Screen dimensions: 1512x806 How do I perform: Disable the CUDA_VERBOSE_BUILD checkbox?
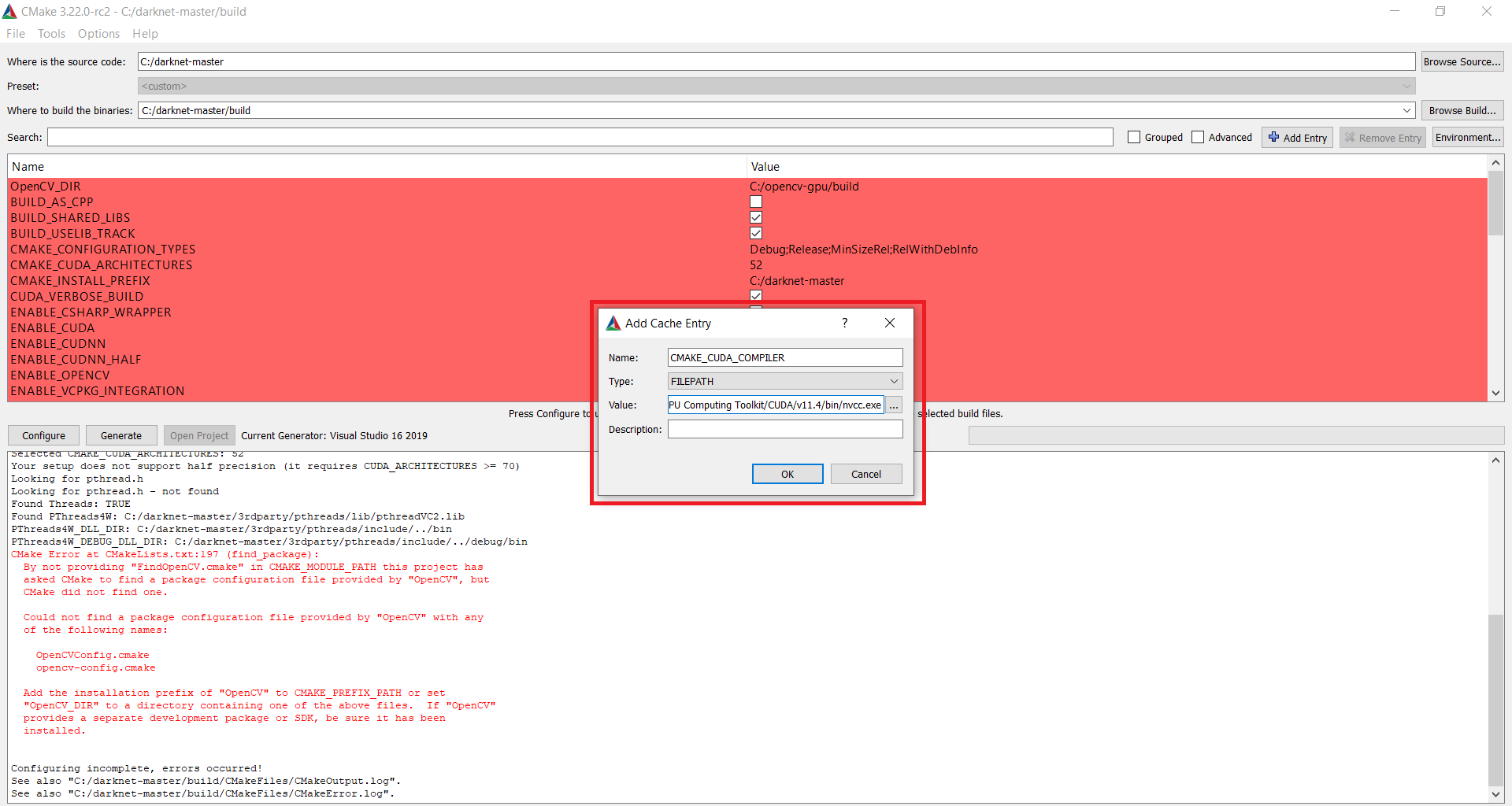point(755,295)
